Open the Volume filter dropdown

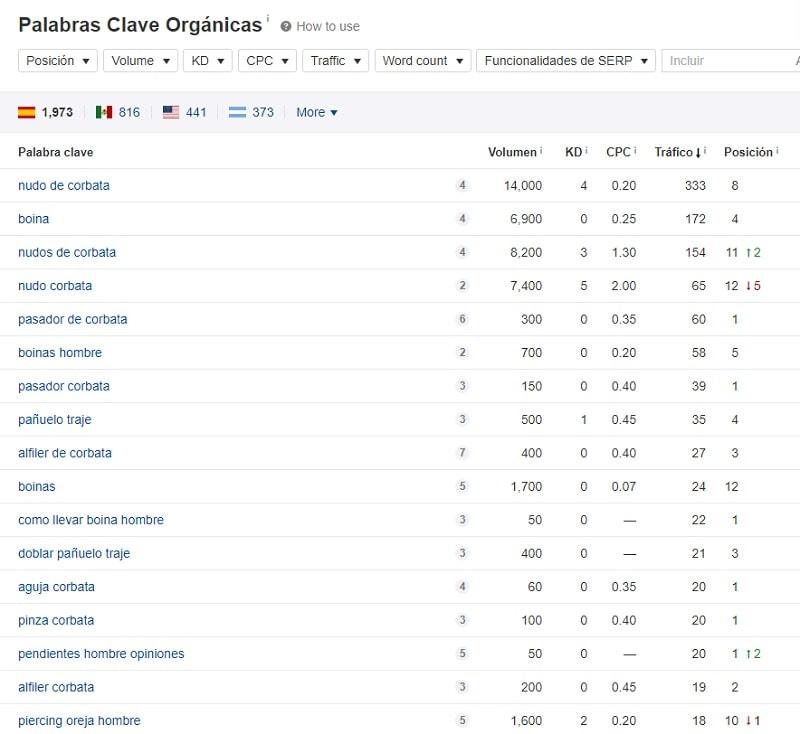[140, 60]
